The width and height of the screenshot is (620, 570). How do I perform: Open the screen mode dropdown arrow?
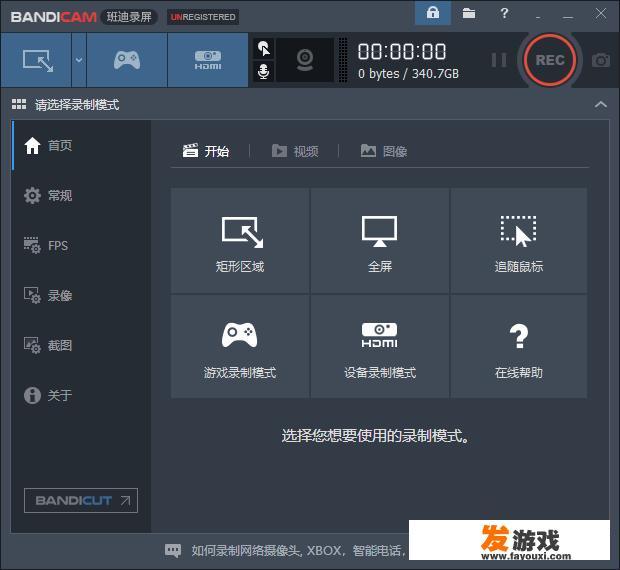(x=79, y=60)
